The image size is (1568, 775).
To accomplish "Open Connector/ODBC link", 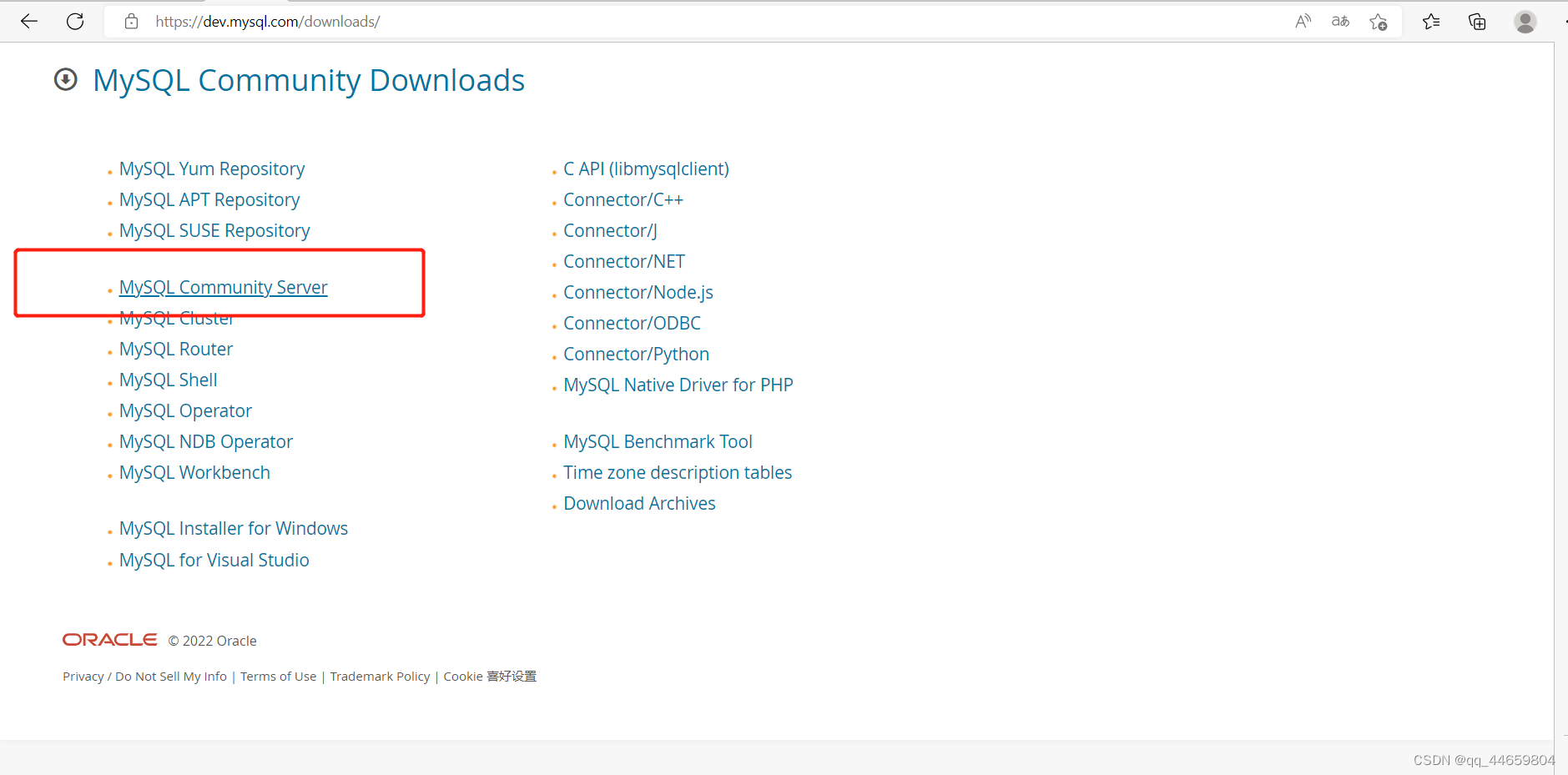I will (633, 324).
